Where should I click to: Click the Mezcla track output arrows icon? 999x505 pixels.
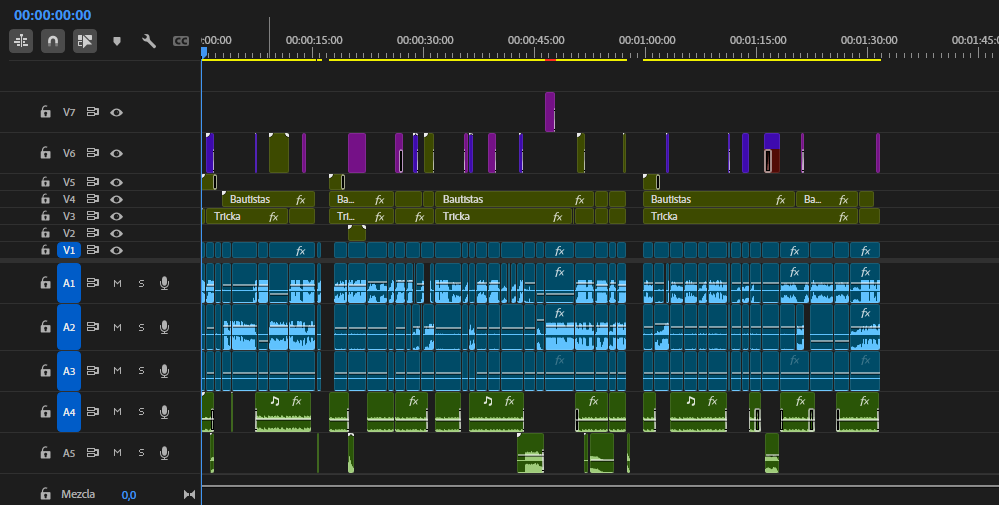tap(189, 494)
